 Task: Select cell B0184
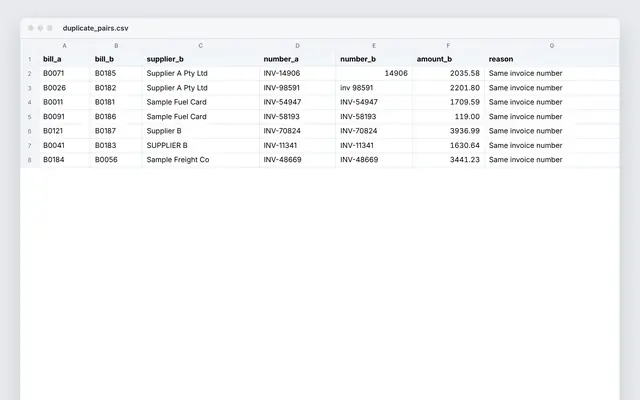65,160
